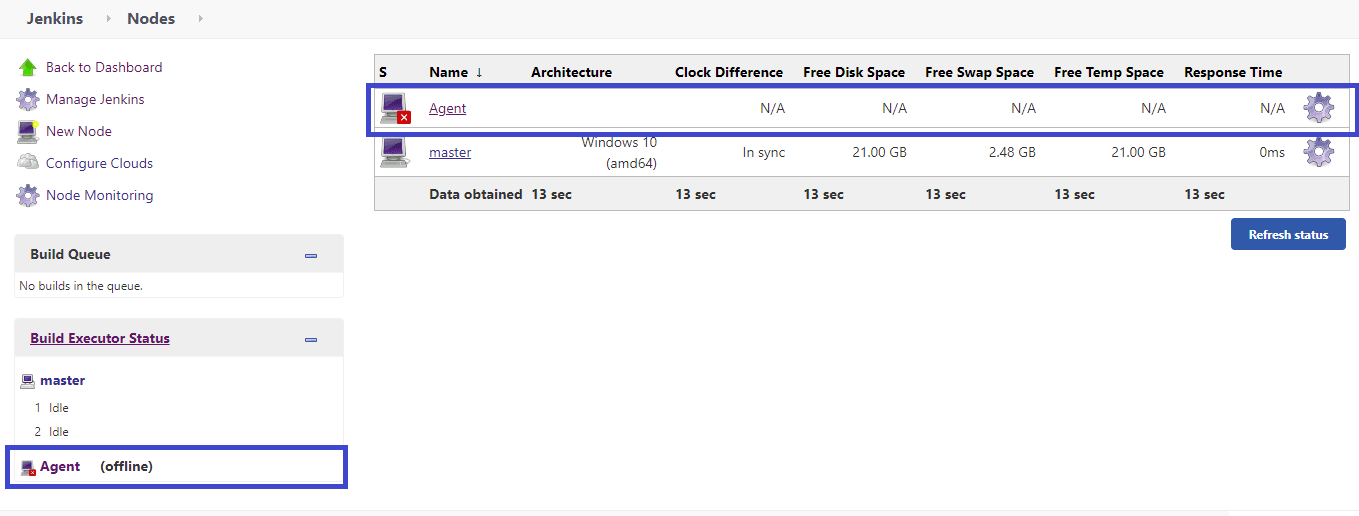The width and height of the screenshot is (1359, 516).
Task: Sort by Free Temp Space column header
Action: pyautogui.click(x=1109, y=72)
